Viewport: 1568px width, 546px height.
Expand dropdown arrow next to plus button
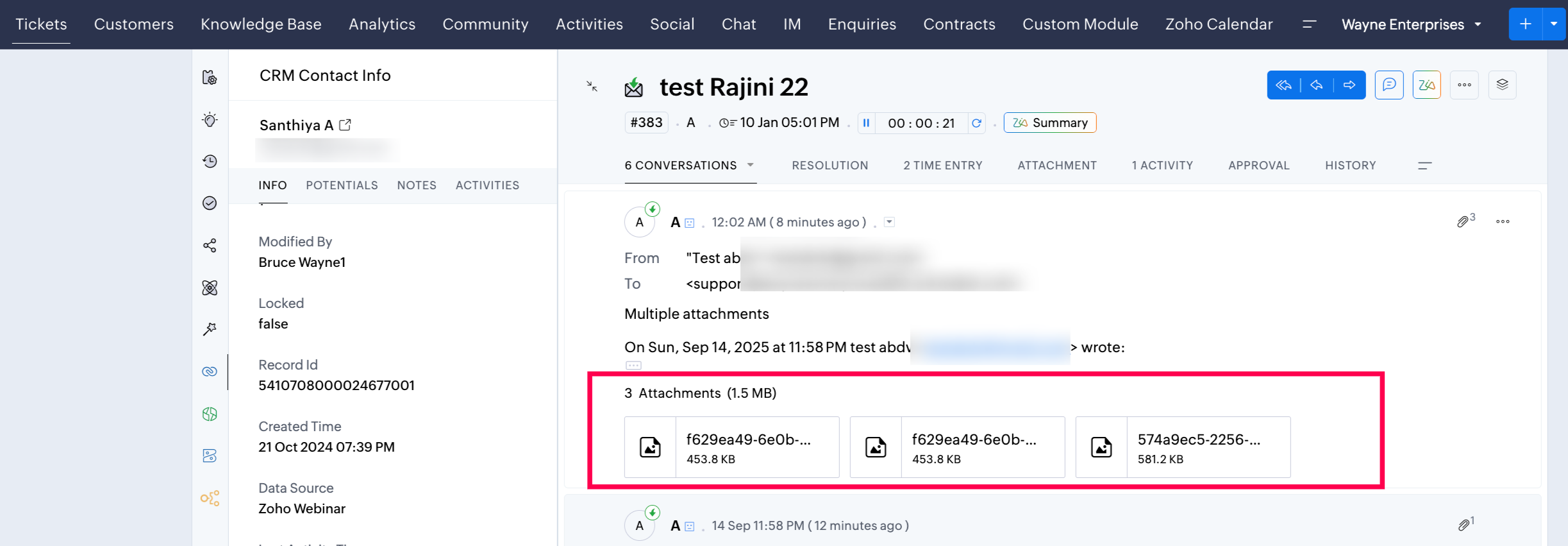(x=1554, y=24)
